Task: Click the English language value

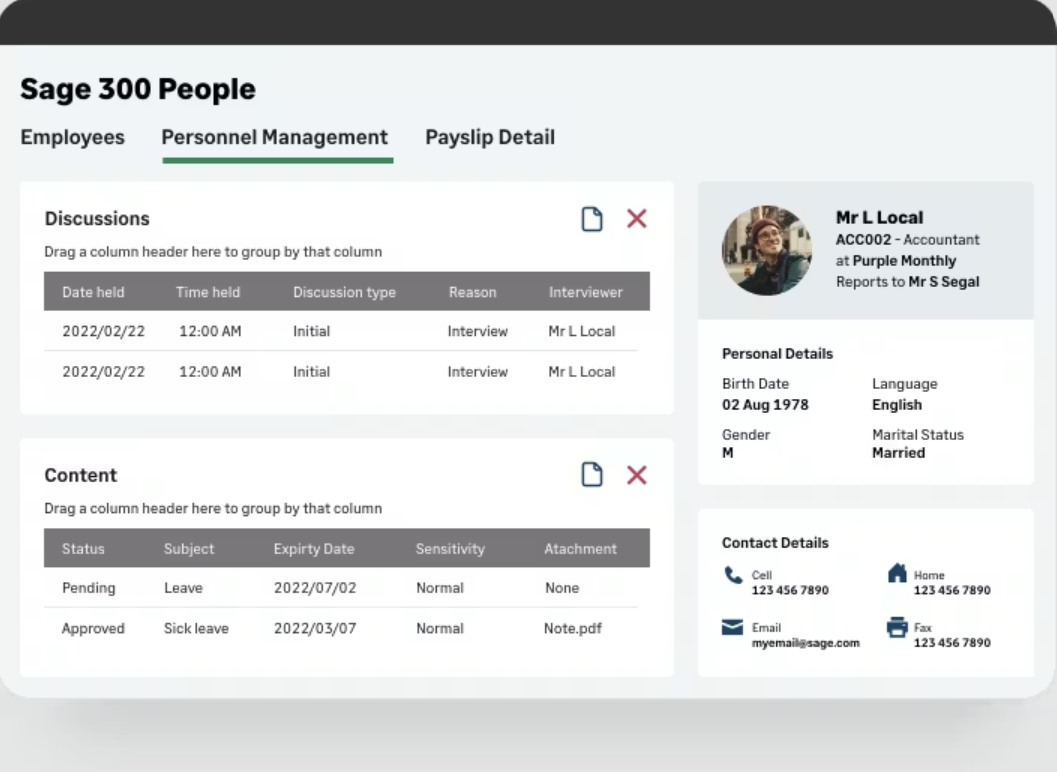Action: coord(897,405)
